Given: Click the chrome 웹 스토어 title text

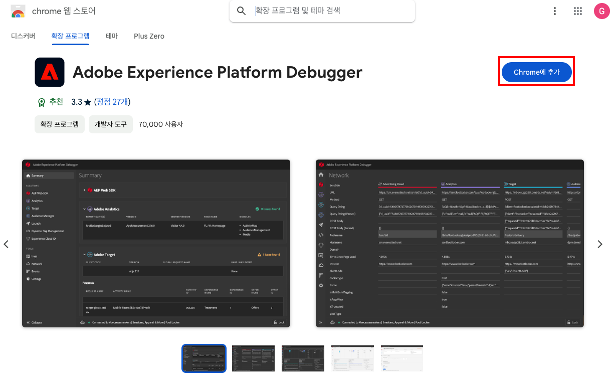Looking at the screenshot, I should click(64, 11).
